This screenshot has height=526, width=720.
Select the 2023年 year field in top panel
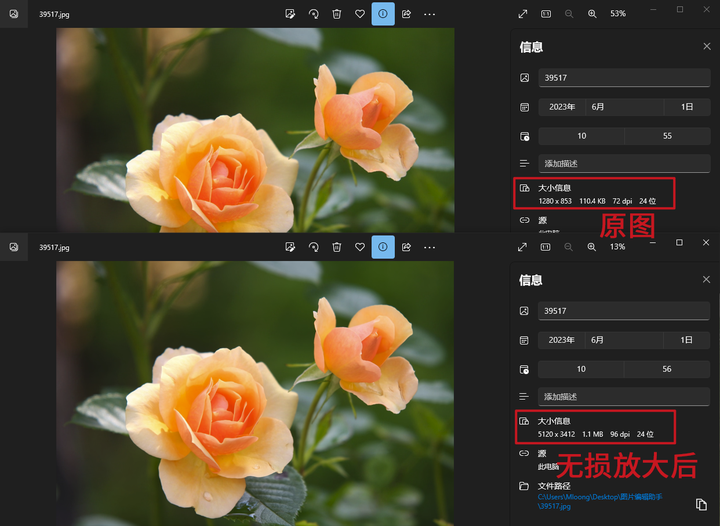pos(562,107)
